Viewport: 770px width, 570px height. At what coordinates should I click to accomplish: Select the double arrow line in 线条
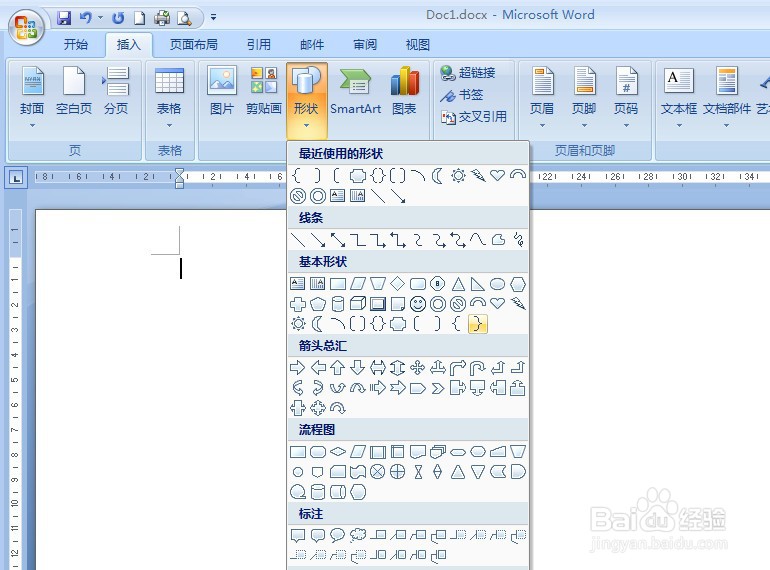(x=338, y=240)
